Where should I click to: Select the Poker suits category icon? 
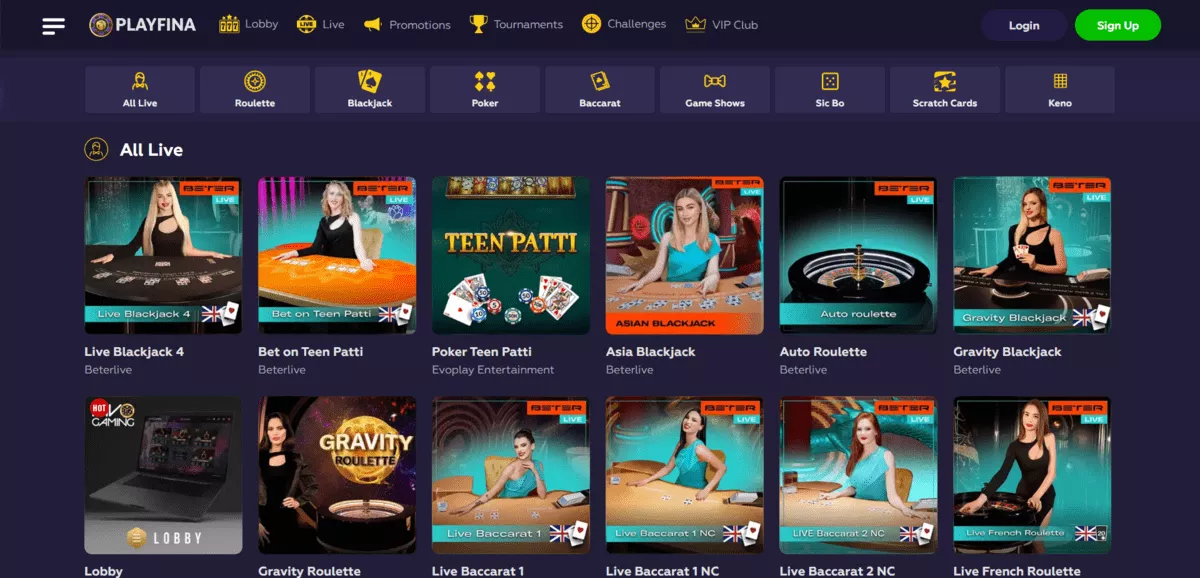(x=485, y=81)
